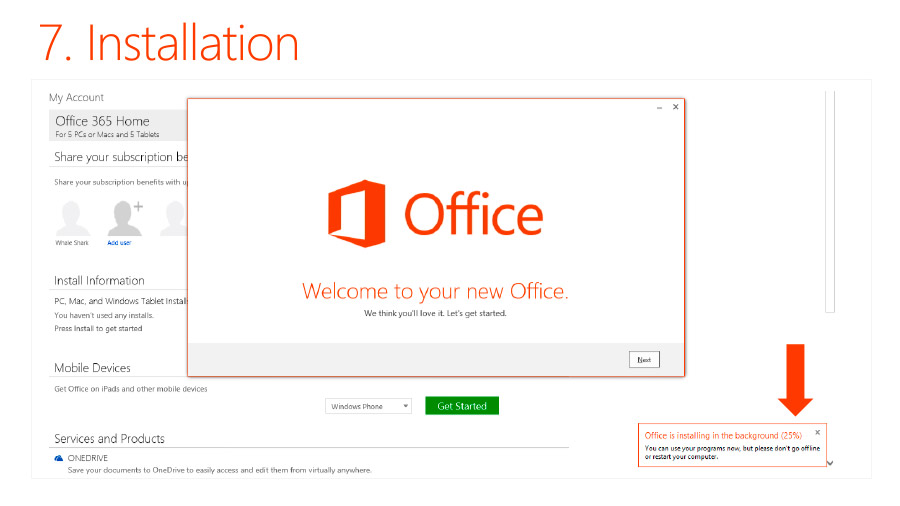
Task: Click the ONEDRIVE service label
Action: (x=87, y=458)
